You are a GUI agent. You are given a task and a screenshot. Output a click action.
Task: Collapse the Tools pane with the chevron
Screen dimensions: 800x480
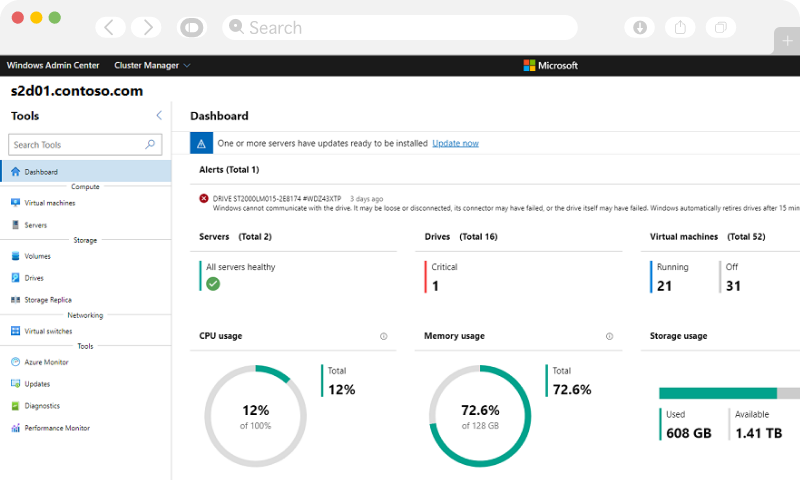159,115
